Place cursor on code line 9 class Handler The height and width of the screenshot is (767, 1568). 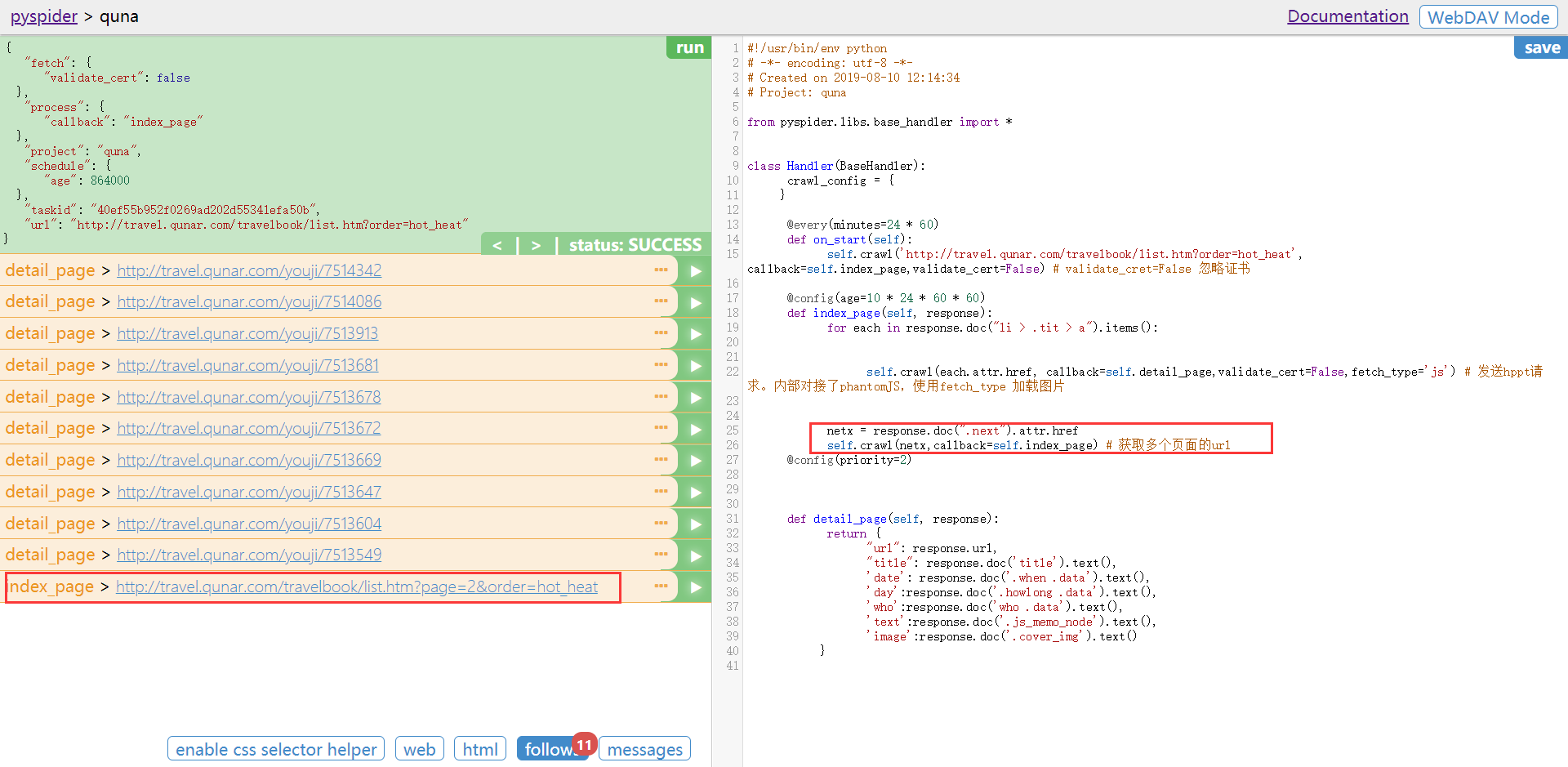(836, 166)
